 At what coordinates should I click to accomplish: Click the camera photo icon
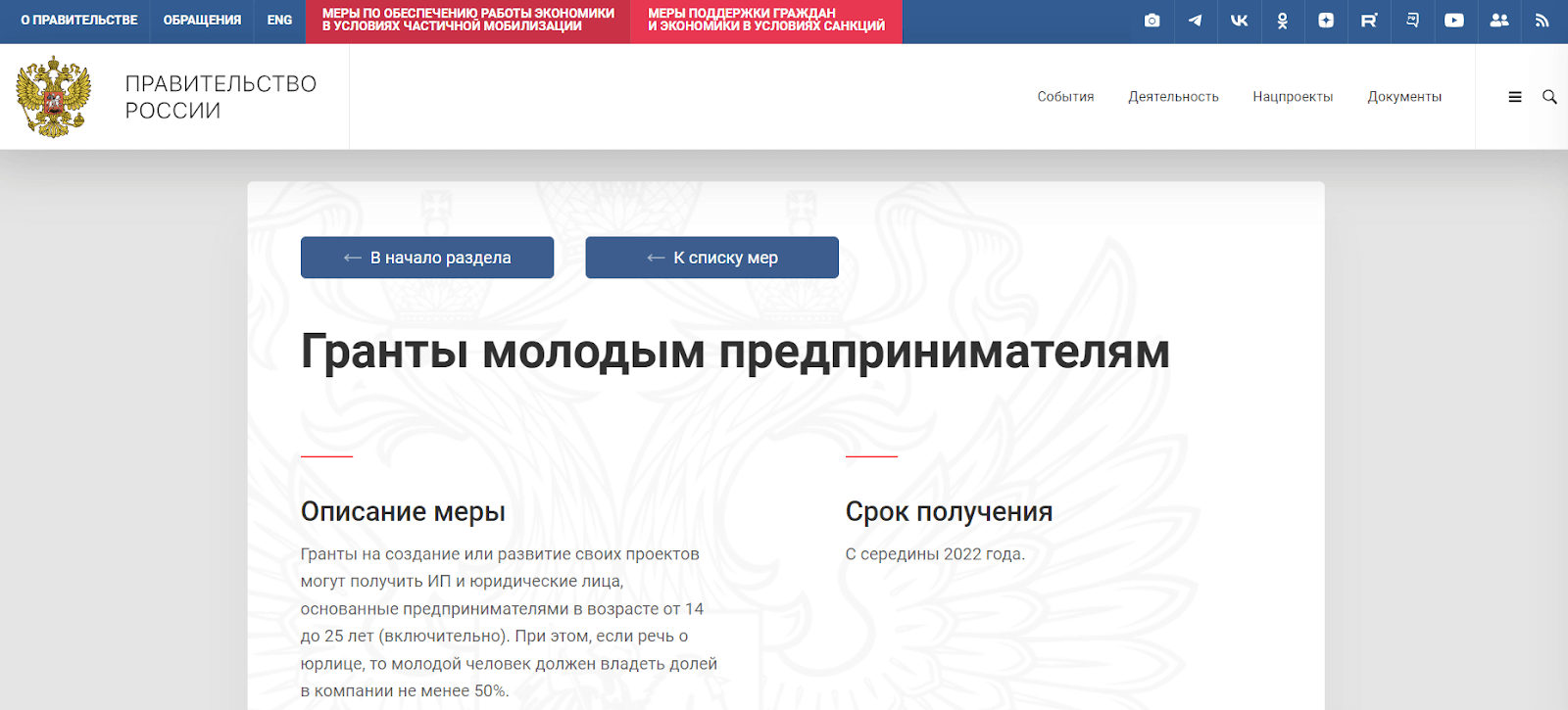[x=1151, y=21]
